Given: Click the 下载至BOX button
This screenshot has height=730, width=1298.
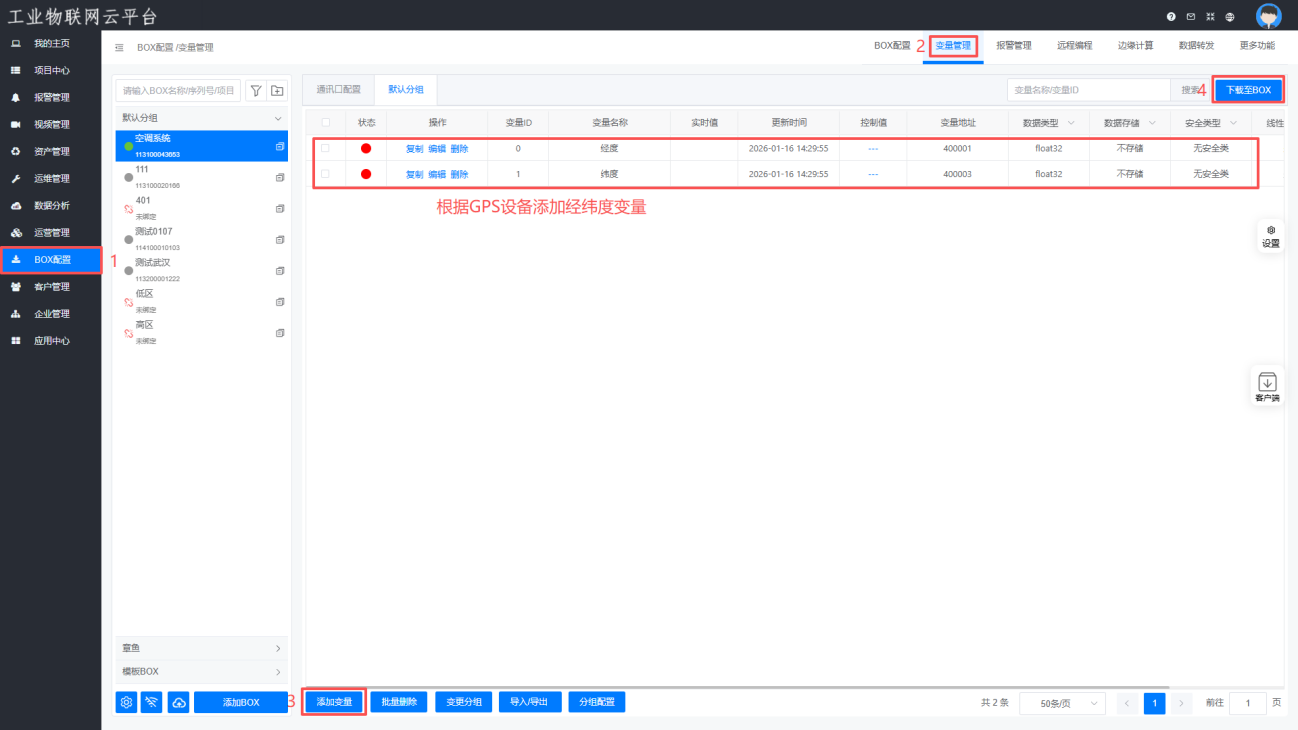Looking at the screenshot, I should pos(1248,90).
